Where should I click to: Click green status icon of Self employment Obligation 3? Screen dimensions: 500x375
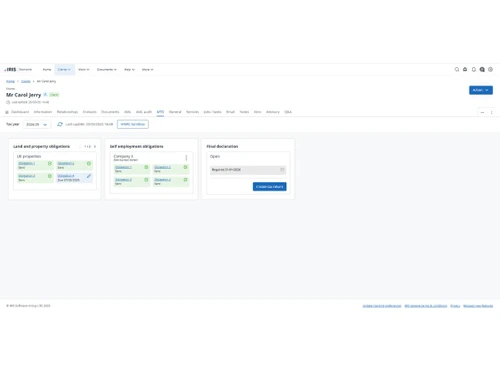click(146, 180)
